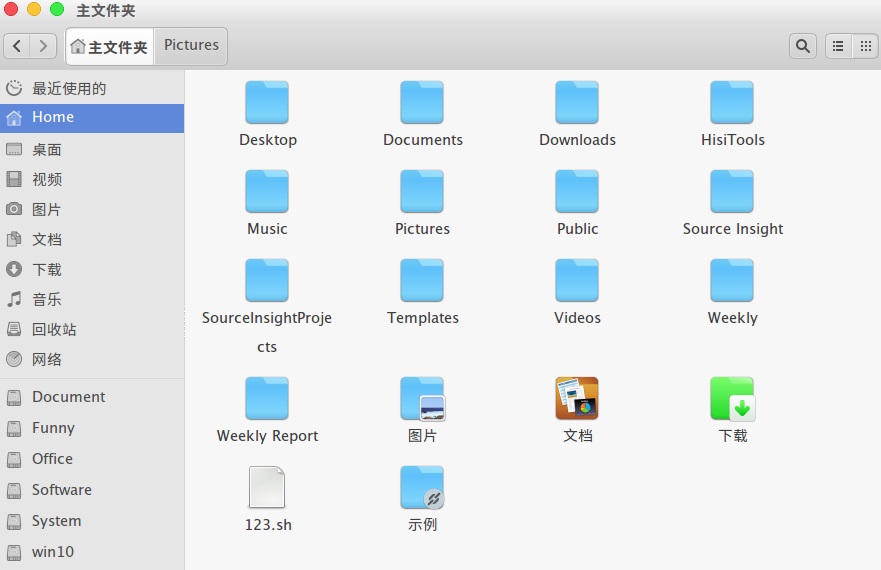Screen dimensions: 881x570
Task: Open 最近使用的 in the sidebar
Action: pos(92,88)
